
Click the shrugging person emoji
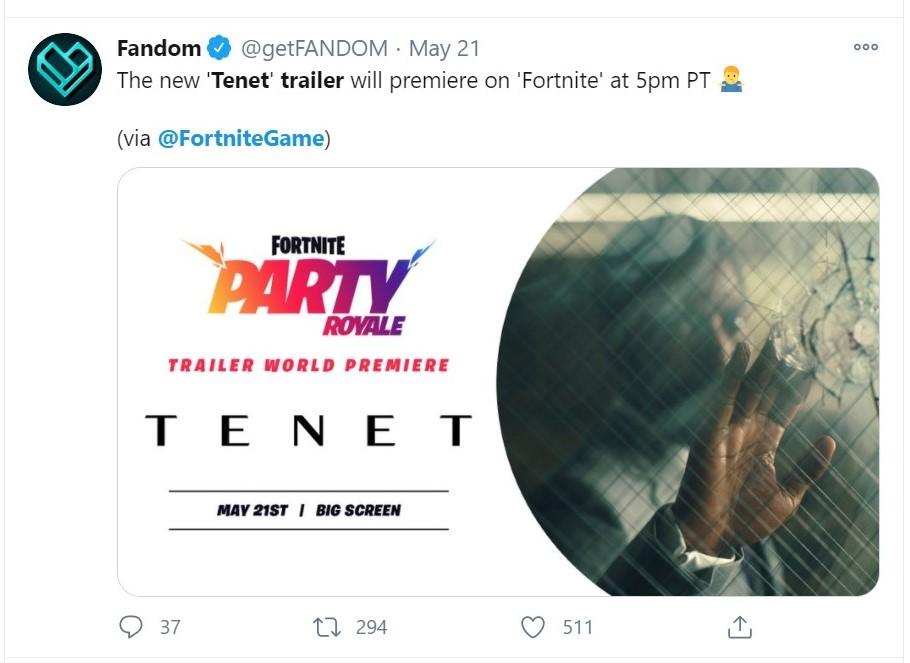[x=730, y=80]
